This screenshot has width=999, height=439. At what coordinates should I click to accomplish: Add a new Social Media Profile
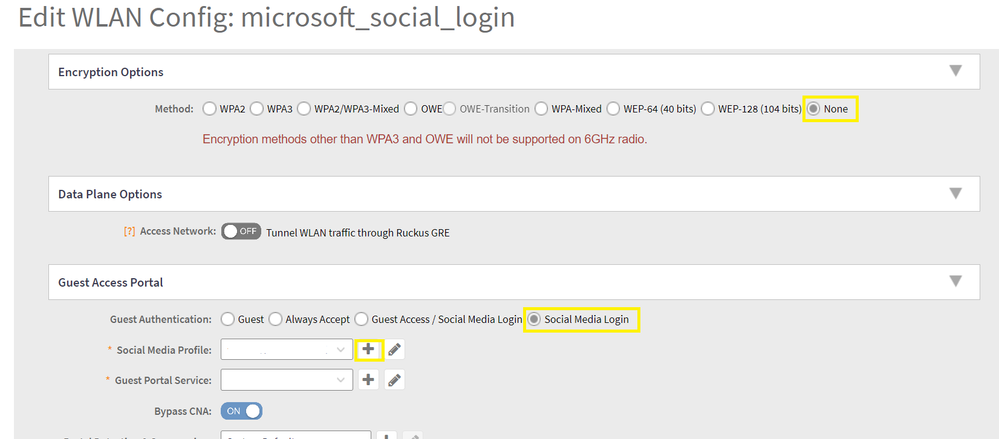point(368,350)
